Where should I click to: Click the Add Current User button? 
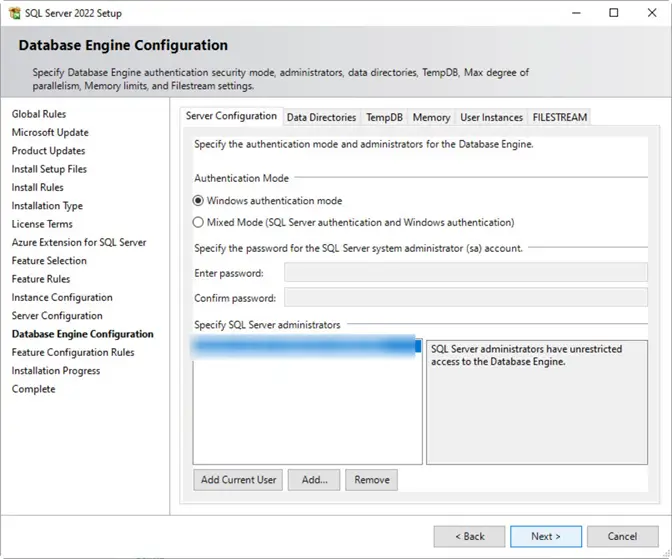pyautogui.click(x=238, y=480)
